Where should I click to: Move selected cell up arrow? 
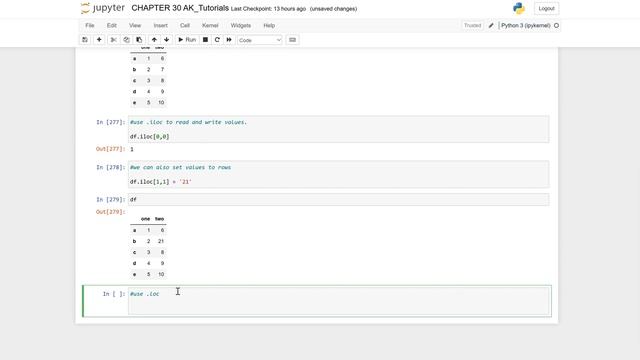pyautogui.click(x=154, y=40)
